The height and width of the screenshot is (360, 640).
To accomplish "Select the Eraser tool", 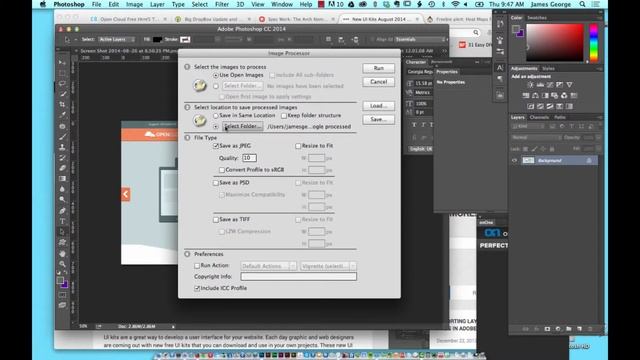I will point(62,168).
